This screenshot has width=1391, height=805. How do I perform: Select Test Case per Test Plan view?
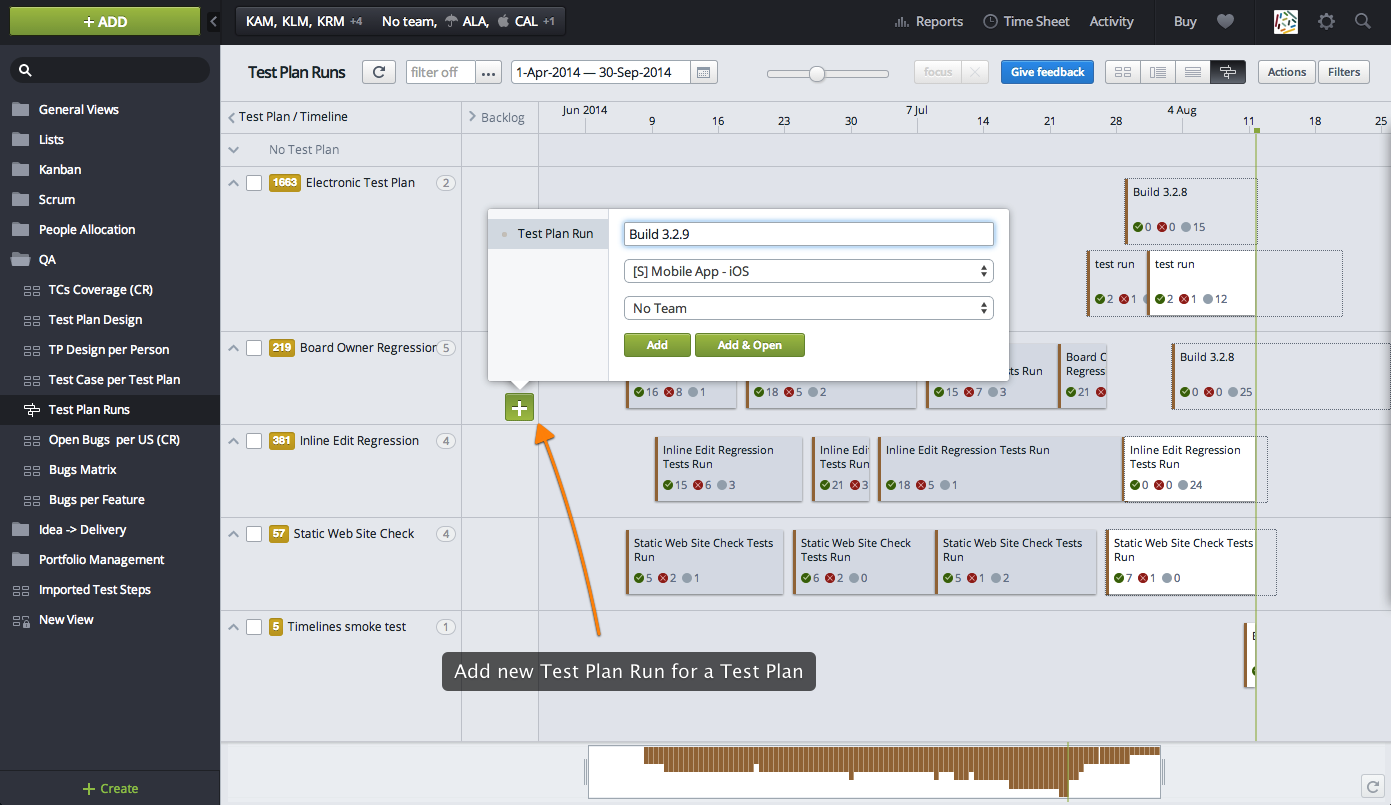click(x=113, y=379)
